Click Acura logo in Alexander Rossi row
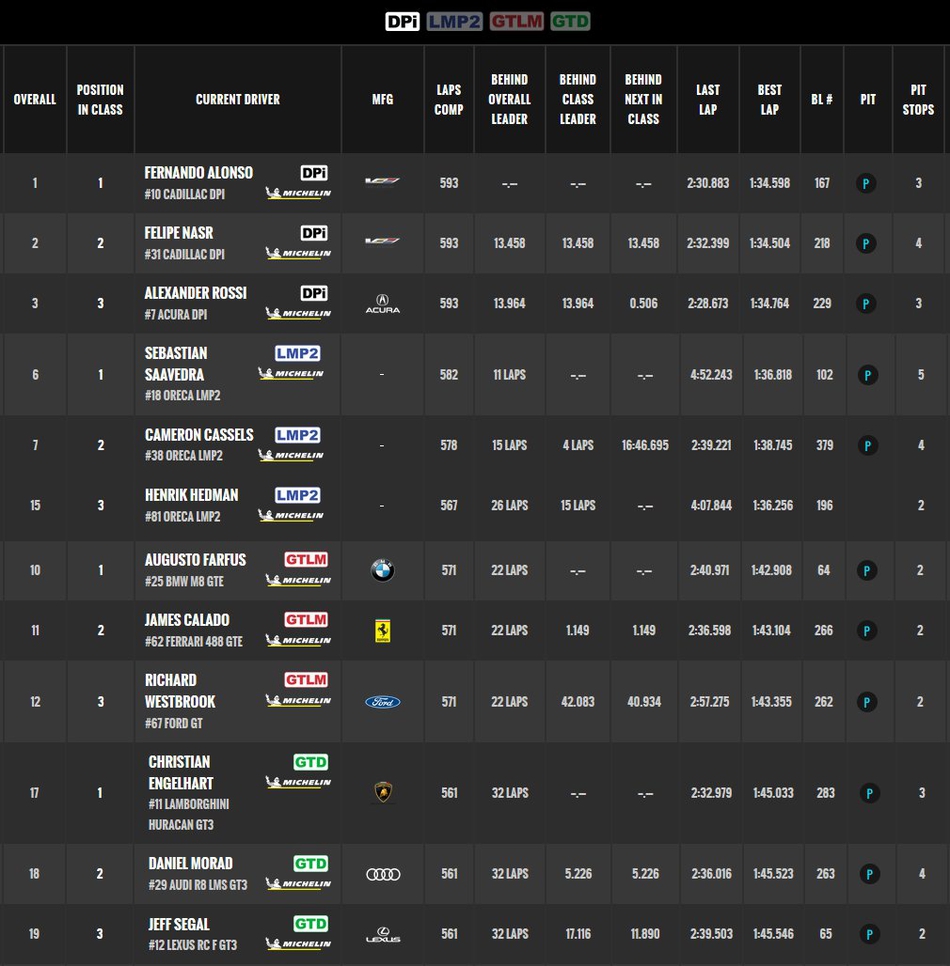The image size is (950, 966). pos(383,304)
